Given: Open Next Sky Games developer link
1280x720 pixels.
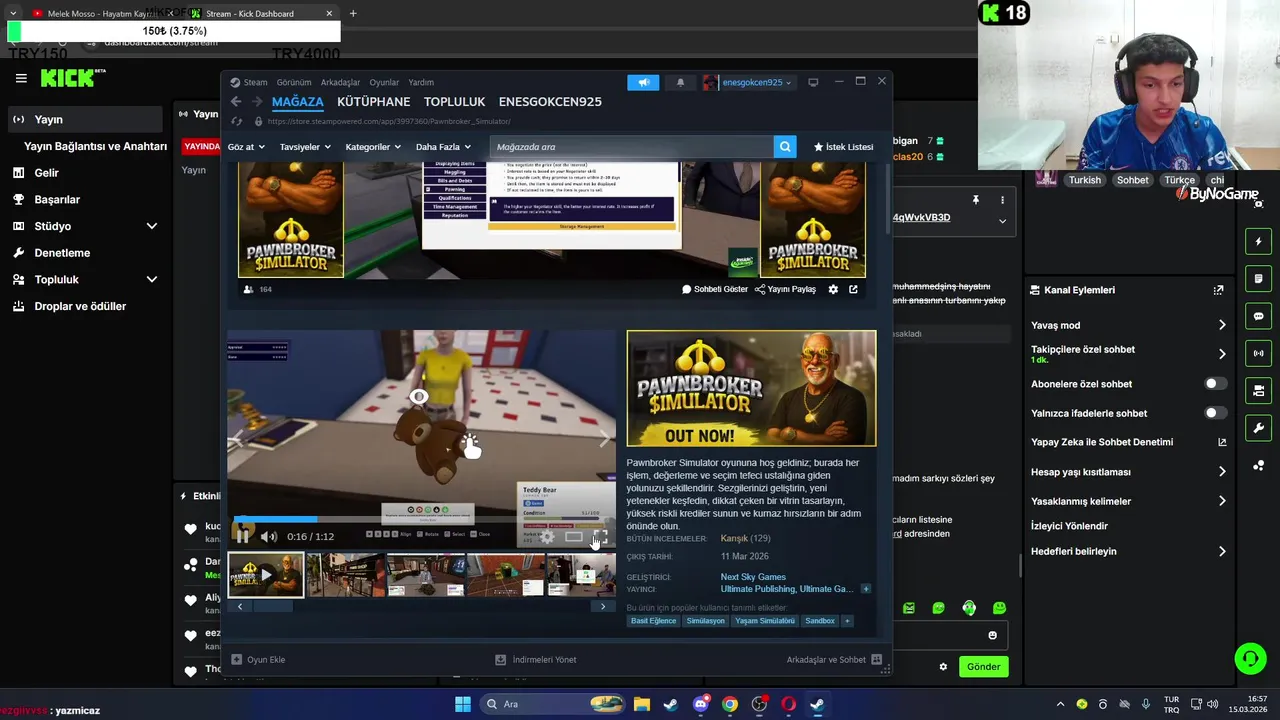Looking at the screenshot, I should point(753,577).
